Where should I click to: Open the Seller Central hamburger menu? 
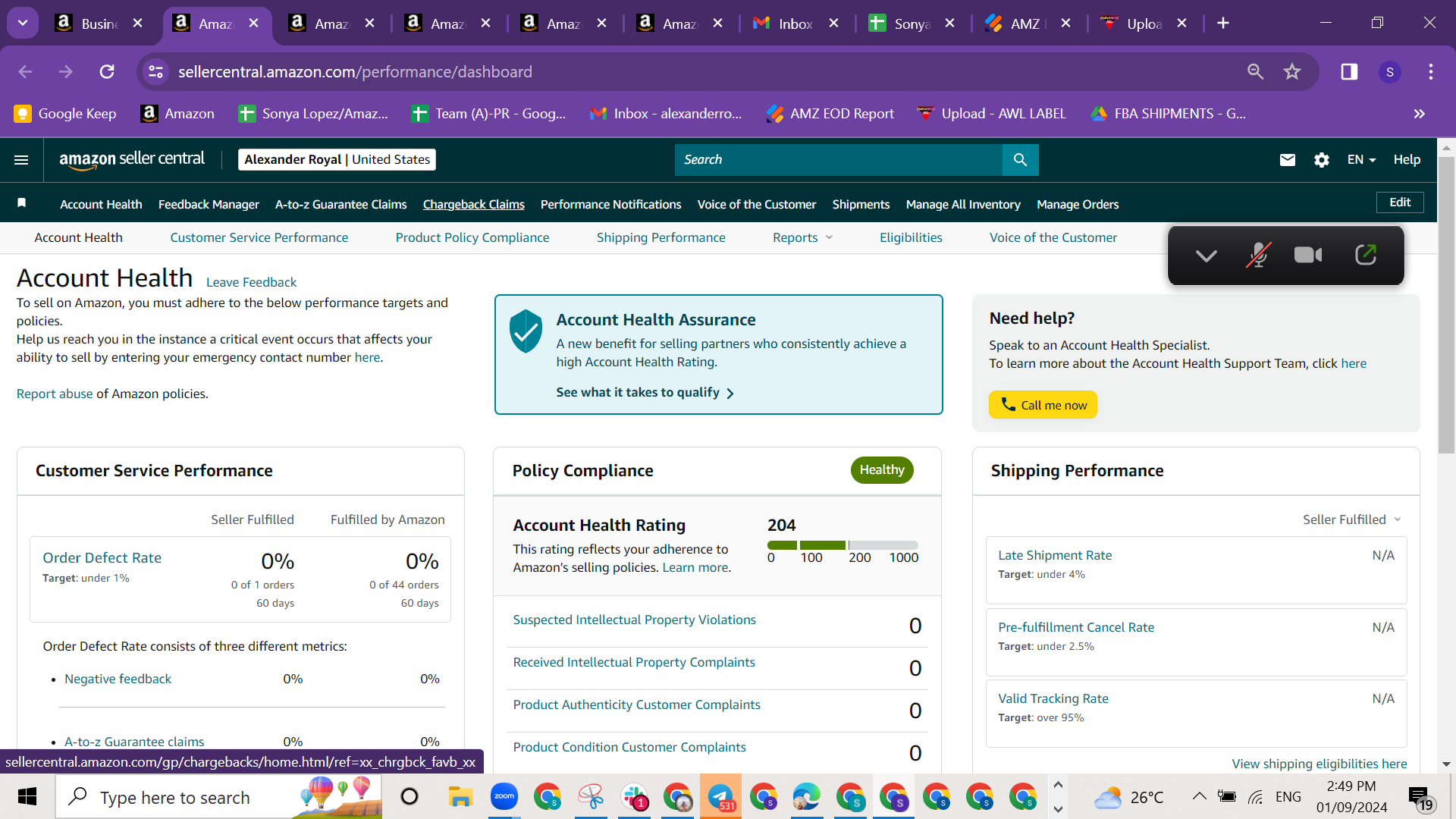pyautogui.click(x=21, y=160)
